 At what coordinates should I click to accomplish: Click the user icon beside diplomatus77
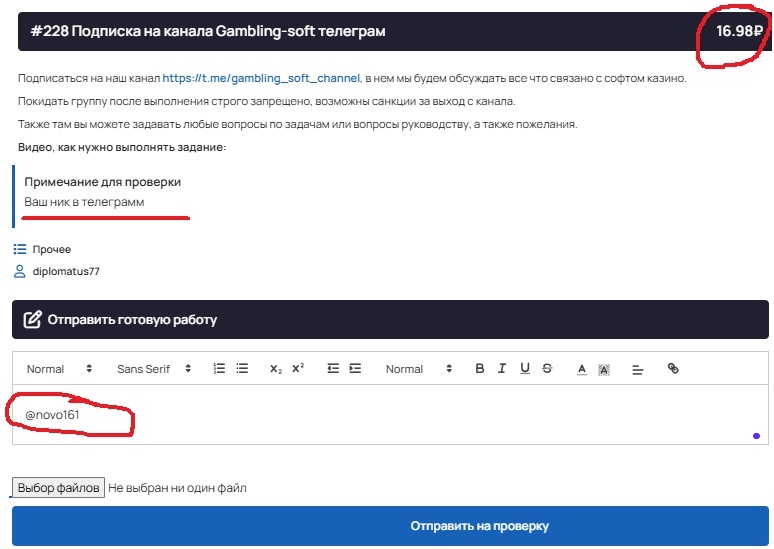coord(19,271)
